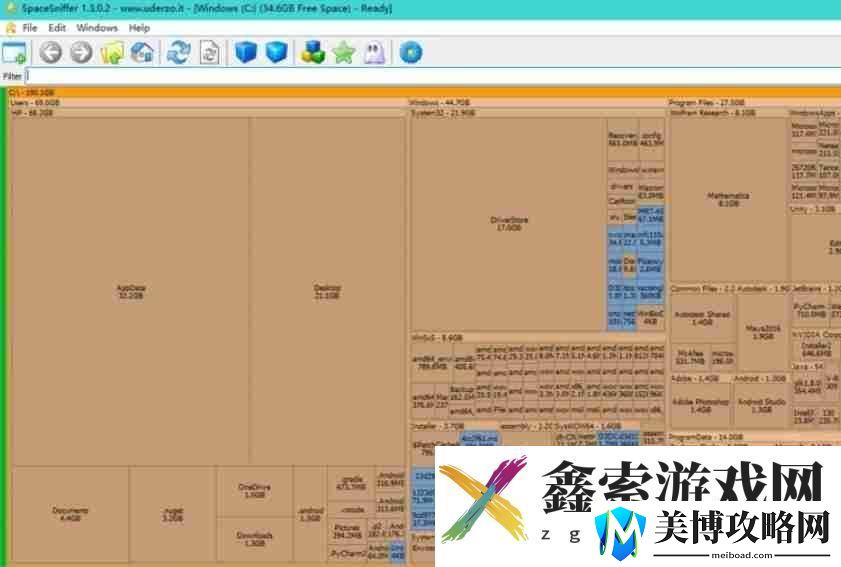This screenshot has width=841, height=567.
Task: Select the Users folder header
Action: point(207,102)
